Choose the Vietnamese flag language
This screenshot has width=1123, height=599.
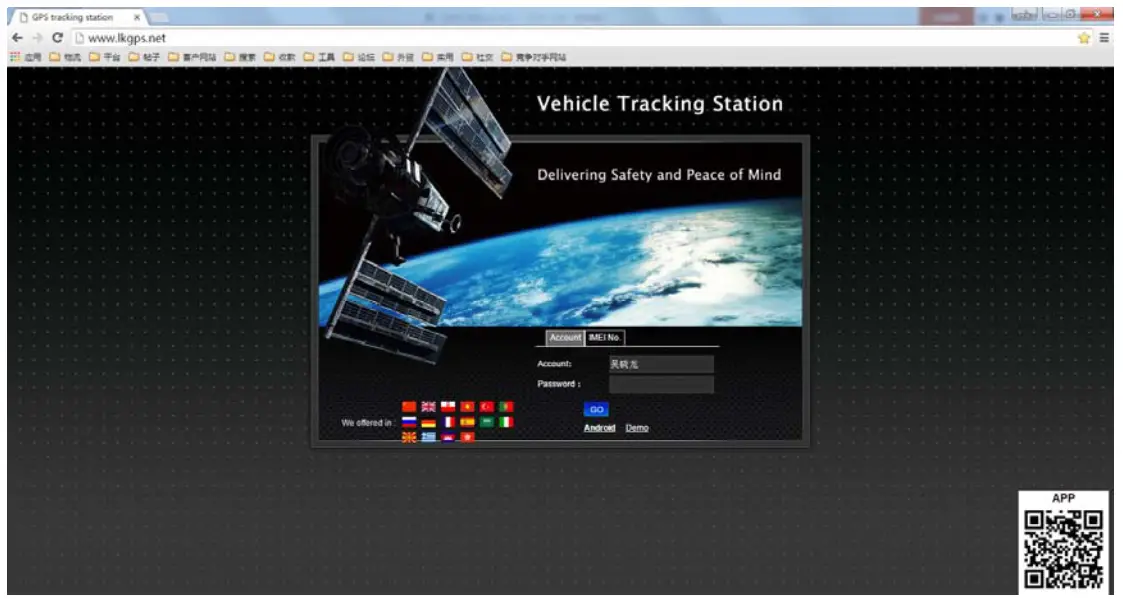[467, 407]
